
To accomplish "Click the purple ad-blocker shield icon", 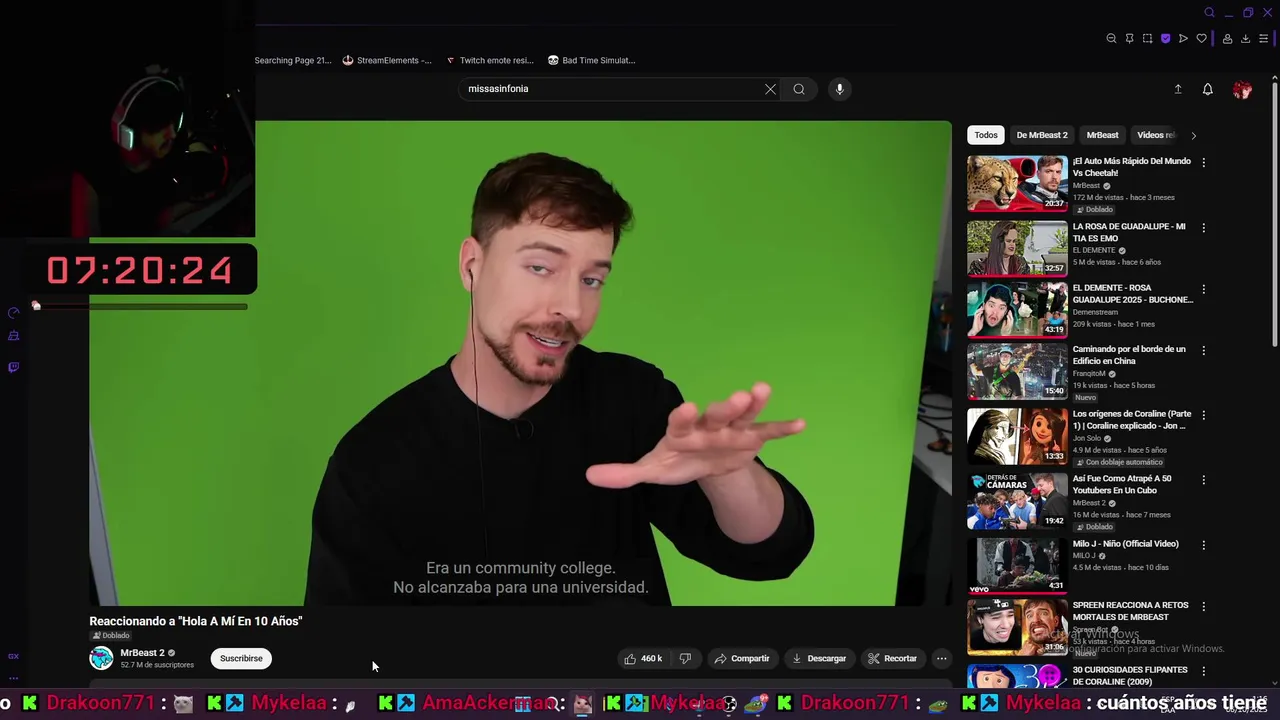I will coord(1165,39).
